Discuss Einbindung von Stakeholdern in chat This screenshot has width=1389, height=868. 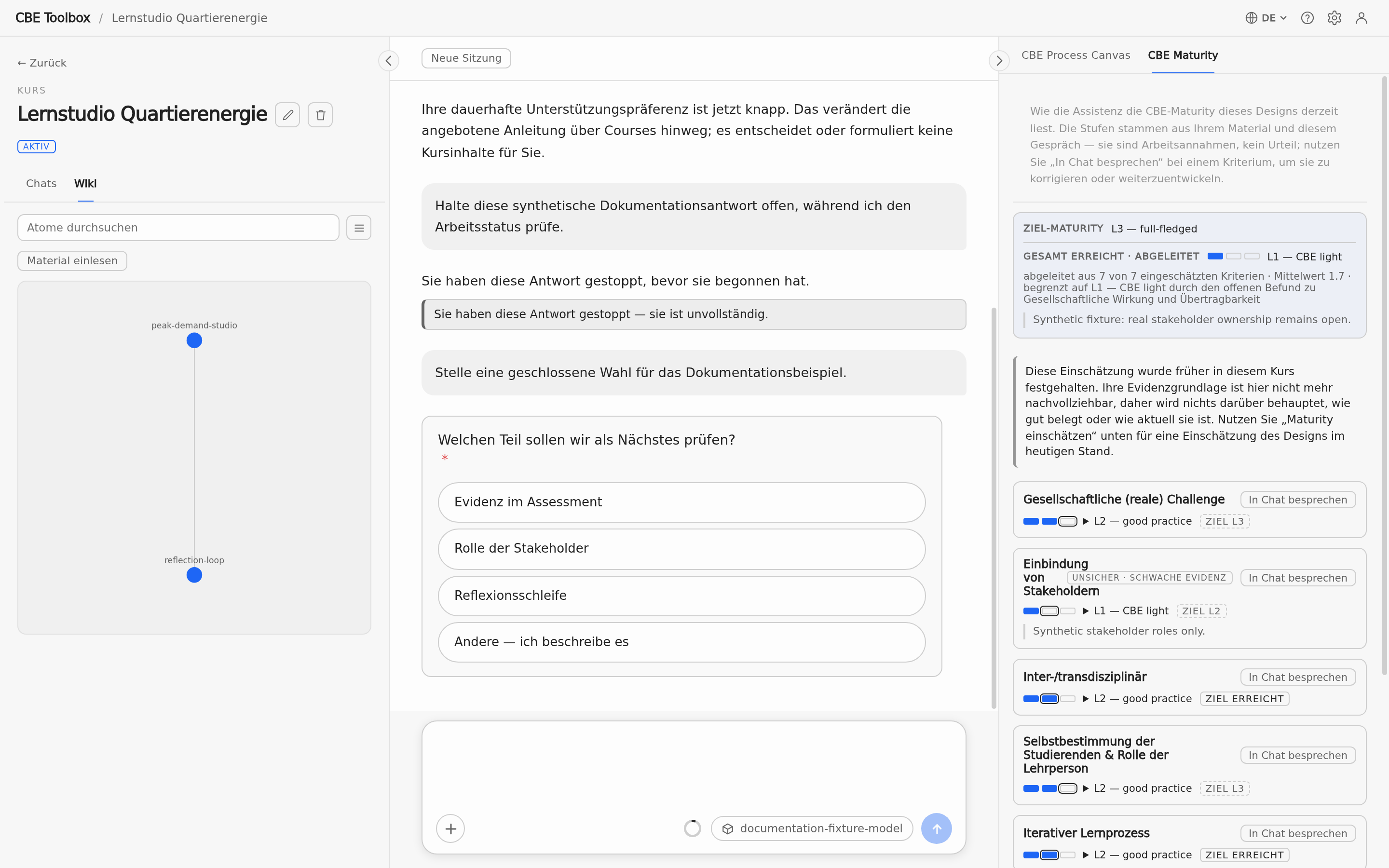[x=1298, y=578]
